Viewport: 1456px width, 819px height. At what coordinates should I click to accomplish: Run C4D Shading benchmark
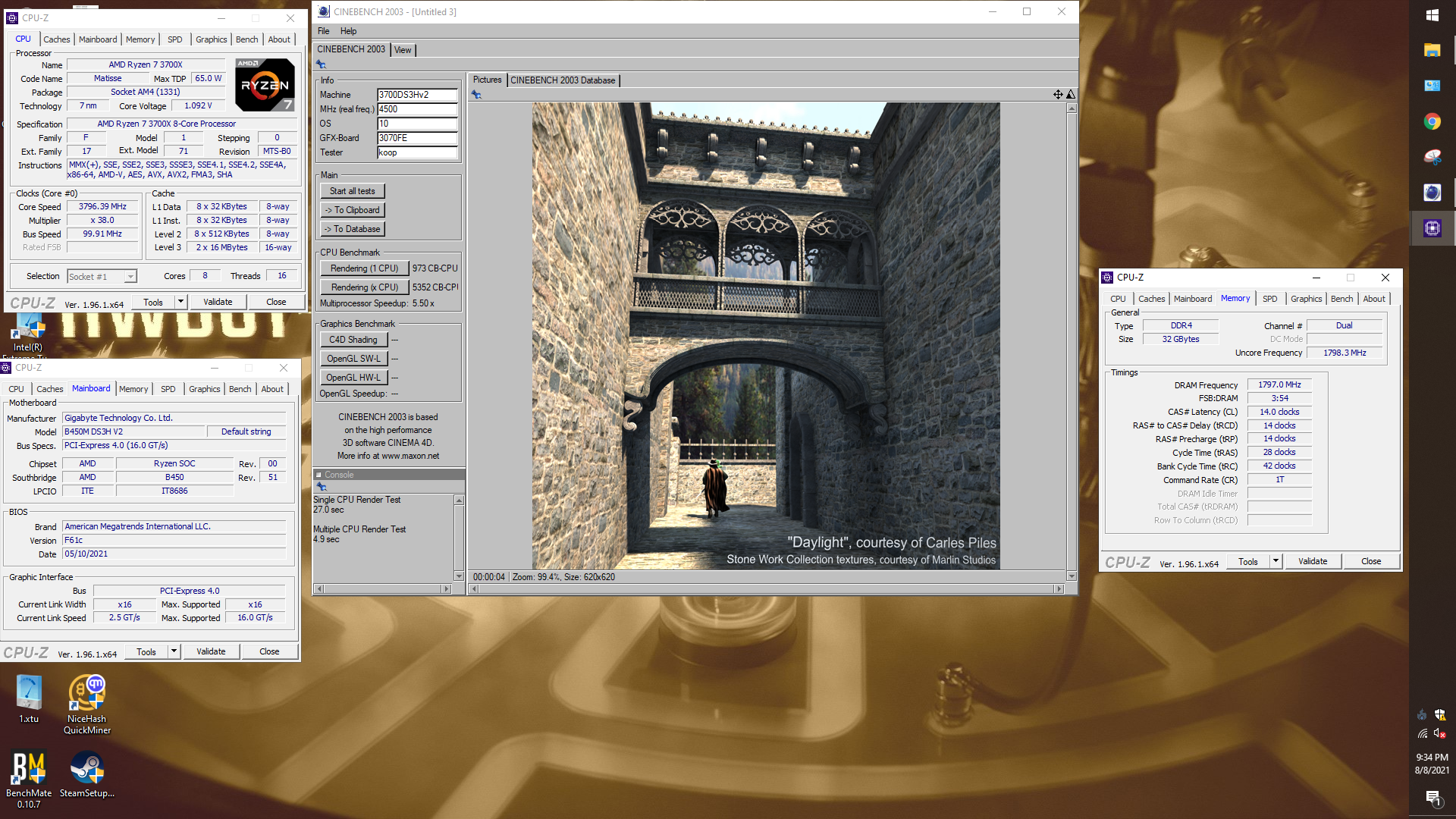(x=353, y=340)
